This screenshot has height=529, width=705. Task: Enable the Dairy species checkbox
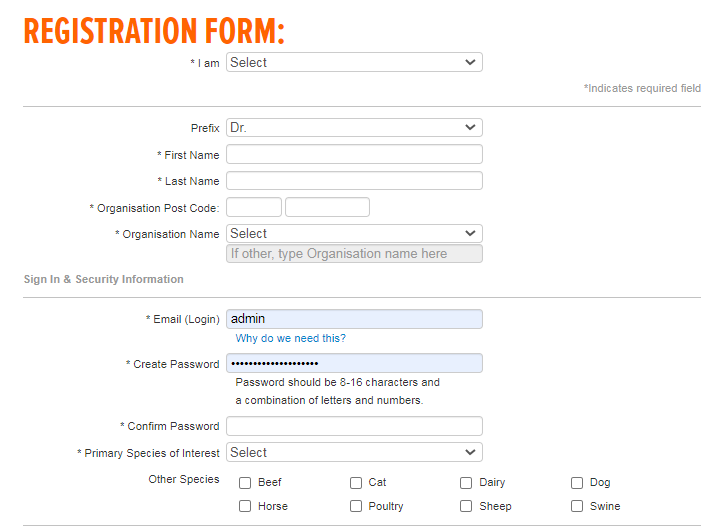(466, 483)
